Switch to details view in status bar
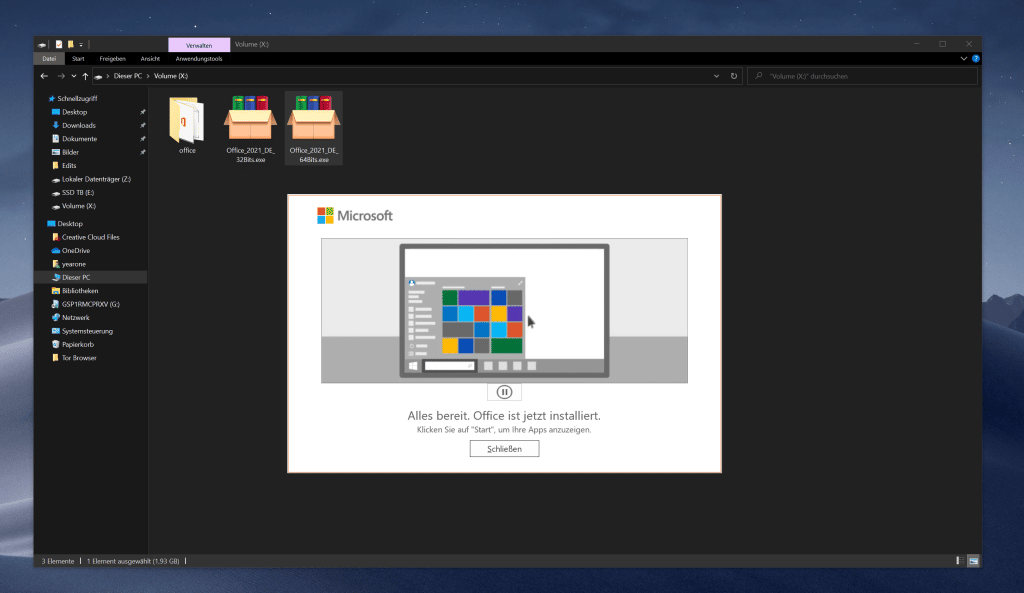Viewport: 1024px width, 593px height. (959, 561)
